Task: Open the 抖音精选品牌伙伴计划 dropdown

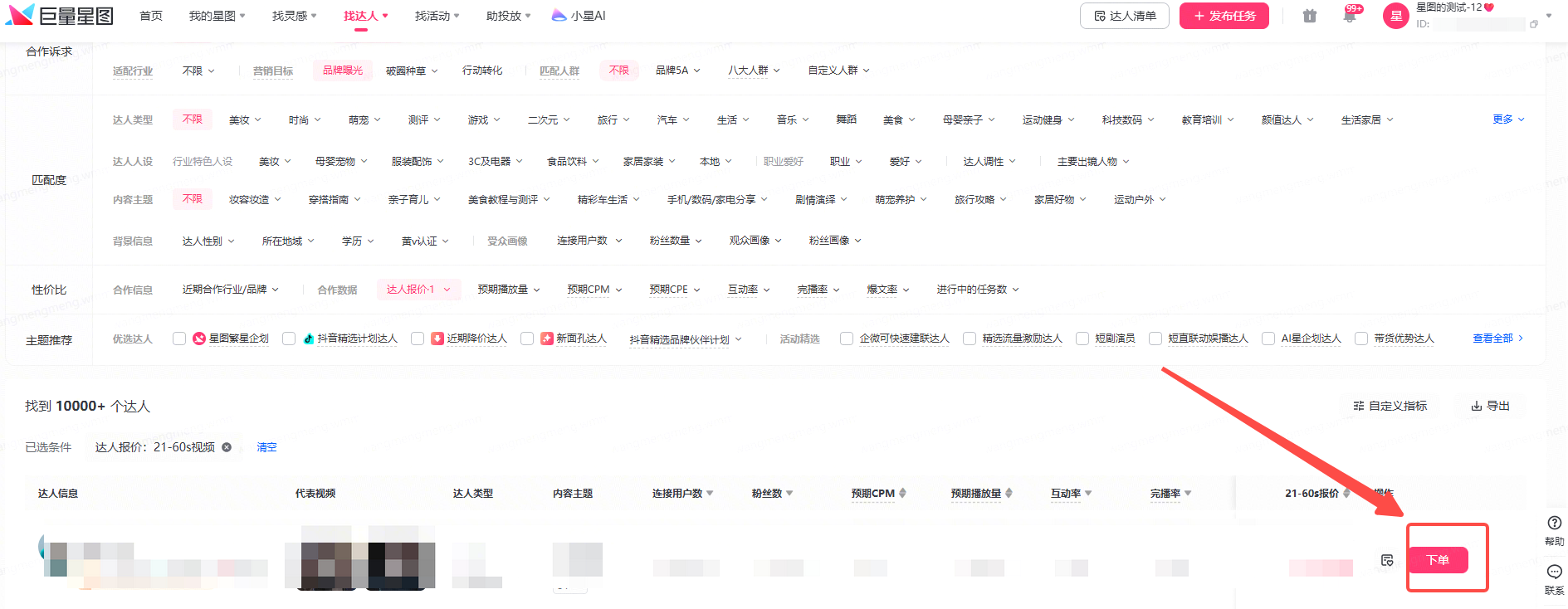Action: click(686, 339)
